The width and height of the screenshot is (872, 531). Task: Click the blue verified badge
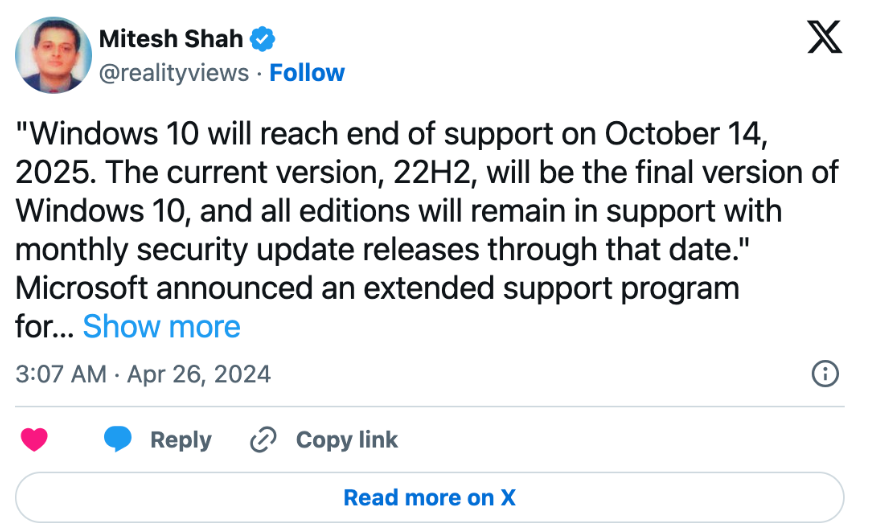point(263,40)
